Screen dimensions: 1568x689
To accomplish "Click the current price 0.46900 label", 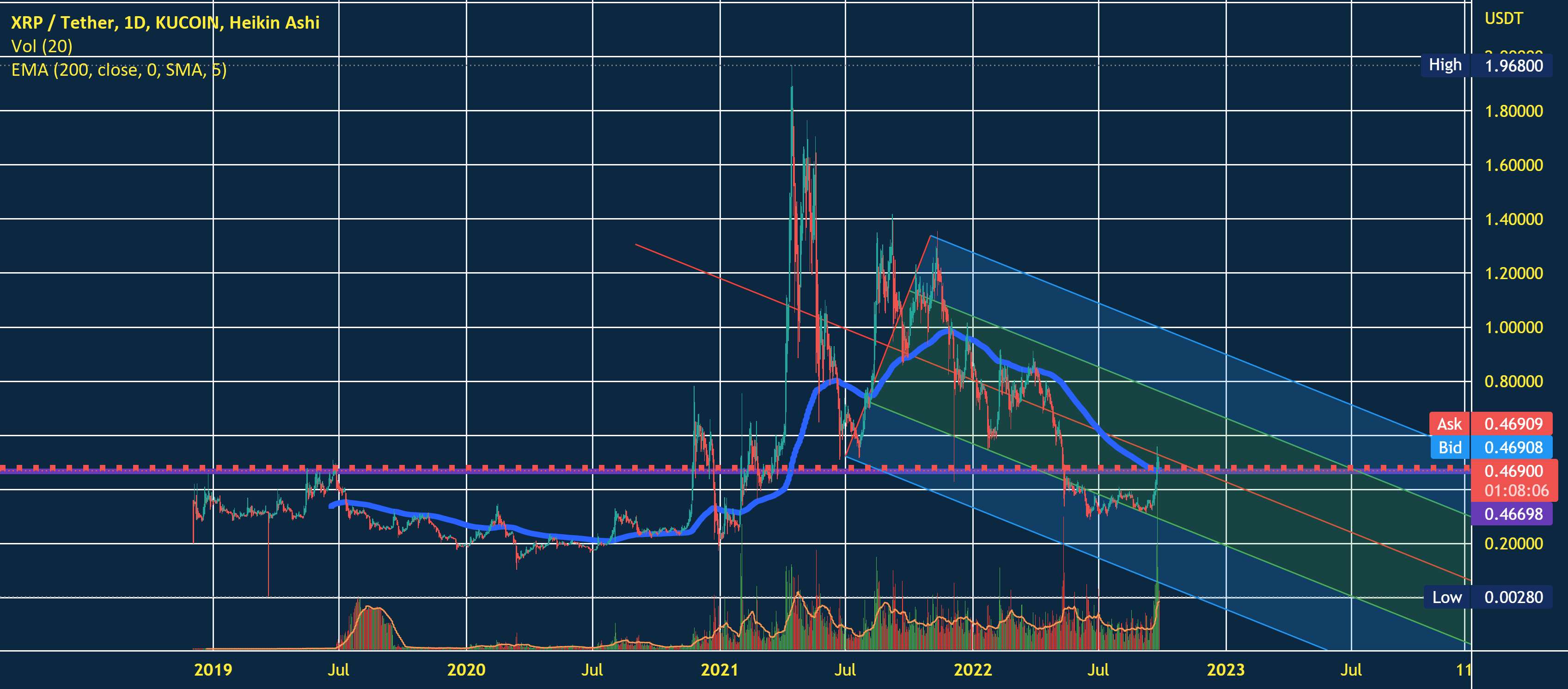I will tap(1513, 471).
